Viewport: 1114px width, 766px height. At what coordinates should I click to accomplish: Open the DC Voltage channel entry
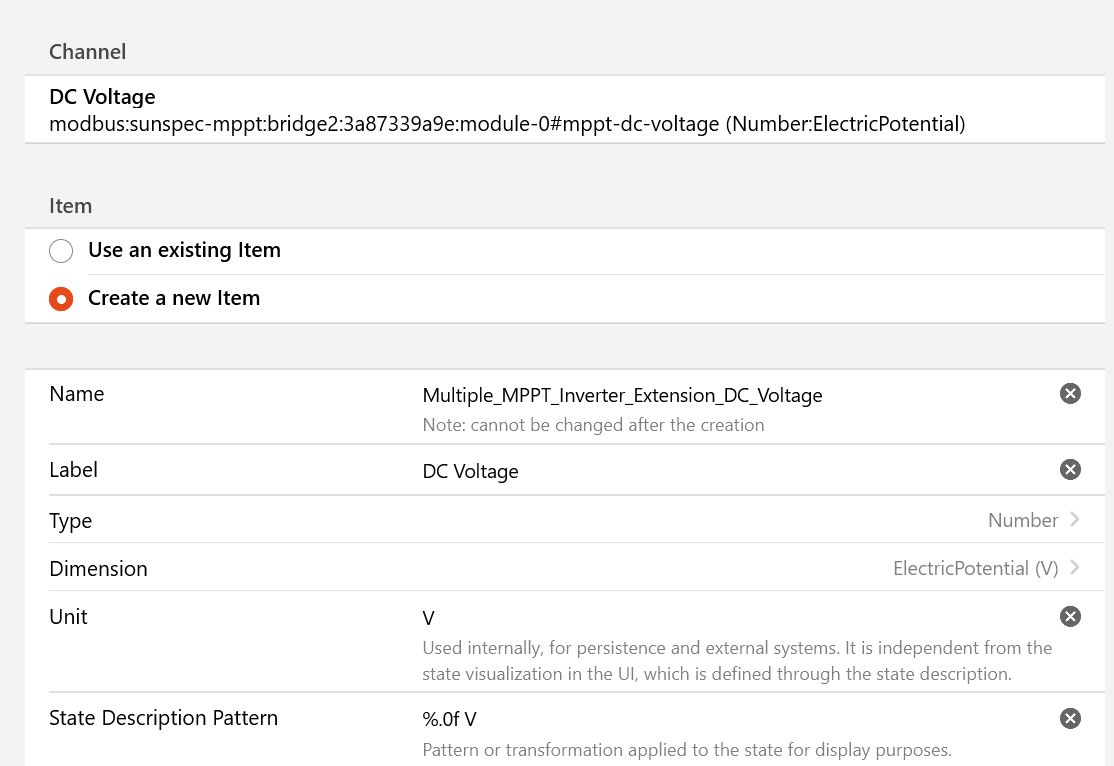102,96
